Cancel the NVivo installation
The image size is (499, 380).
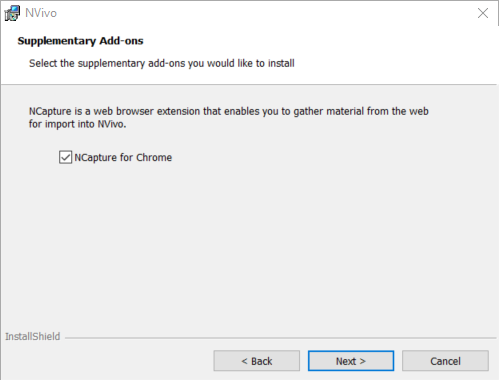pyautogui.click(x=445, y=361)
